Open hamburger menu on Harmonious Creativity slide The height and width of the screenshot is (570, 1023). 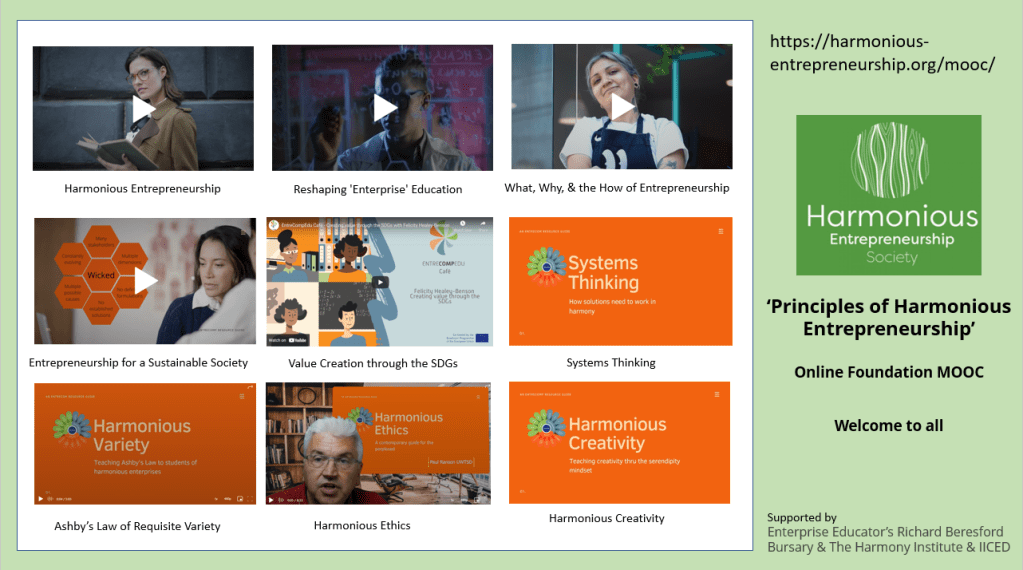coord(720,396)
